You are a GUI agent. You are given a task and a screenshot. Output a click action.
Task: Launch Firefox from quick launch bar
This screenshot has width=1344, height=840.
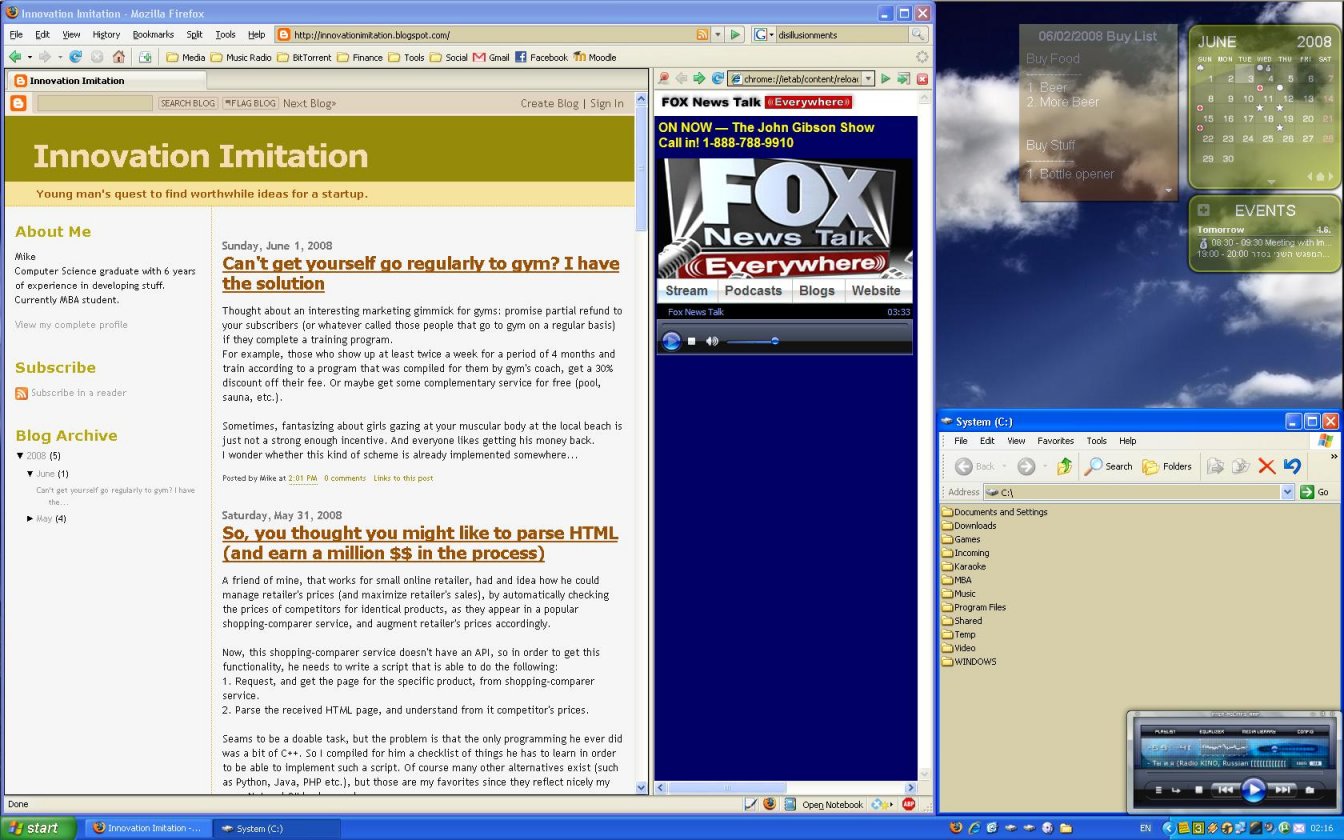[x=955, y=828]
